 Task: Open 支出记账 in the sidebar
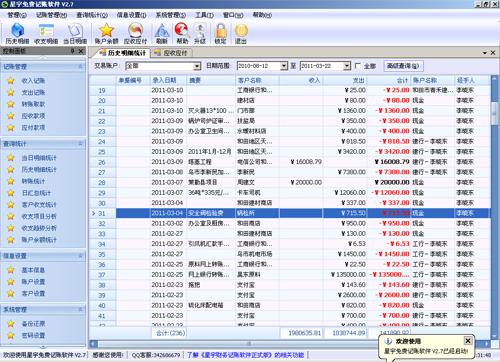(33, 92)
